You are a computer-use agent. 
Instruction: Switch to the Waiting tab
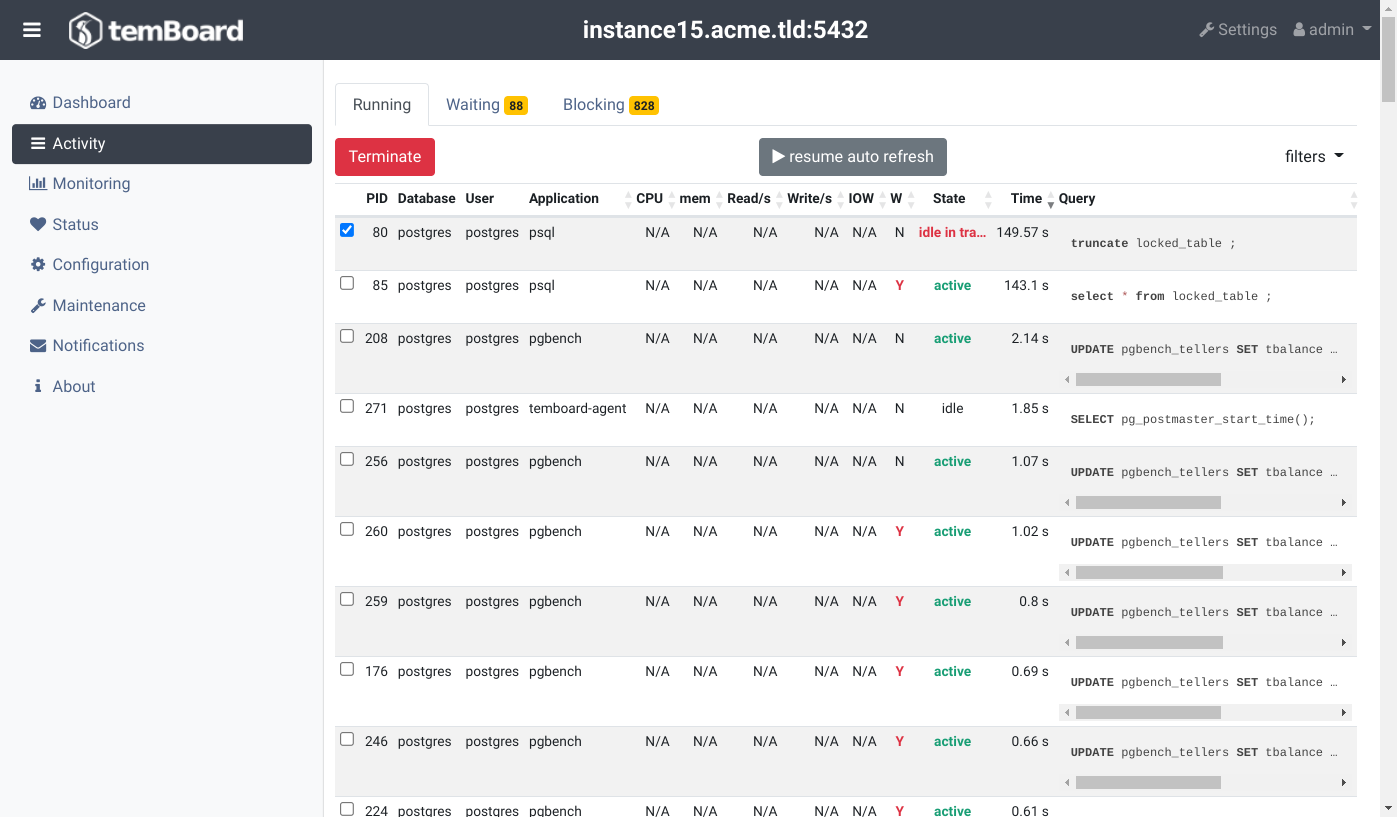[487, 105]
